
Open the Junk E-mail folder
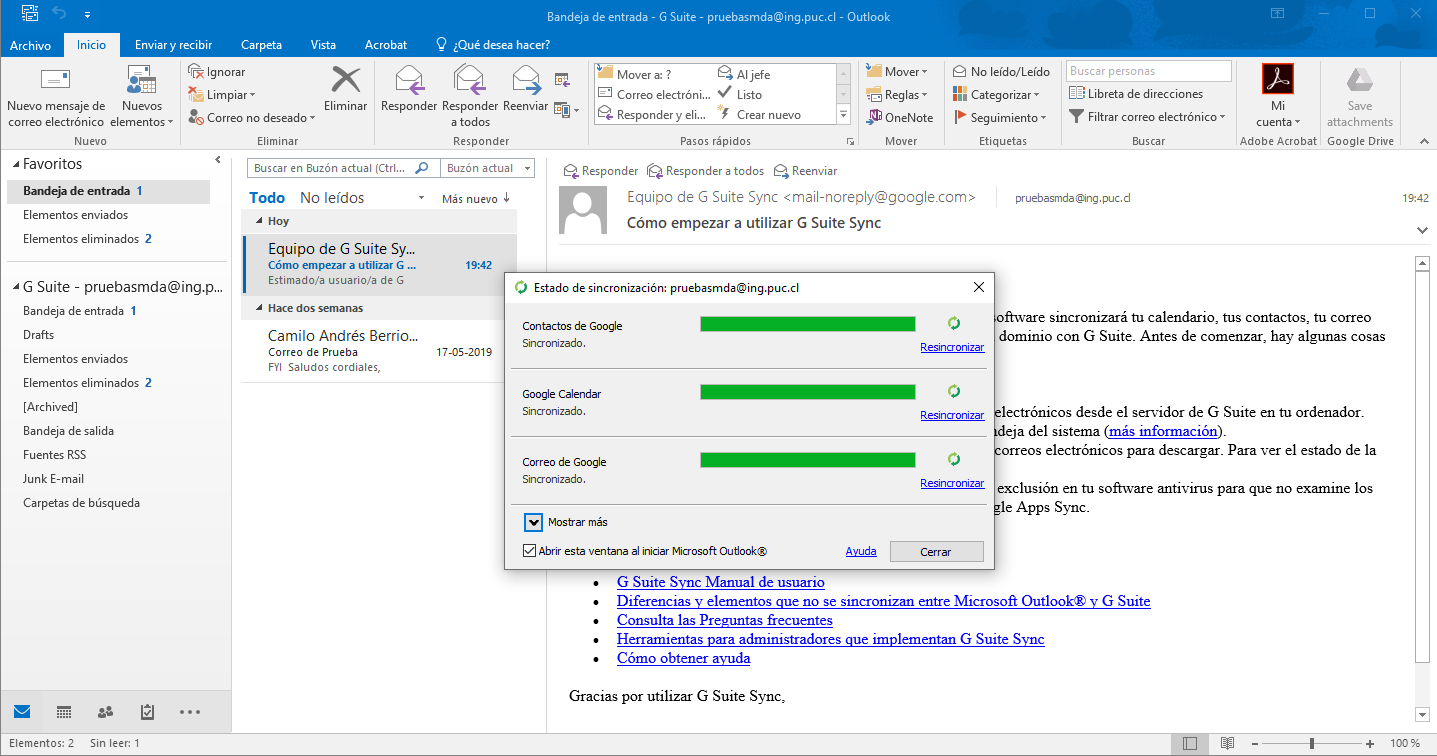click(x=54, y=479)
